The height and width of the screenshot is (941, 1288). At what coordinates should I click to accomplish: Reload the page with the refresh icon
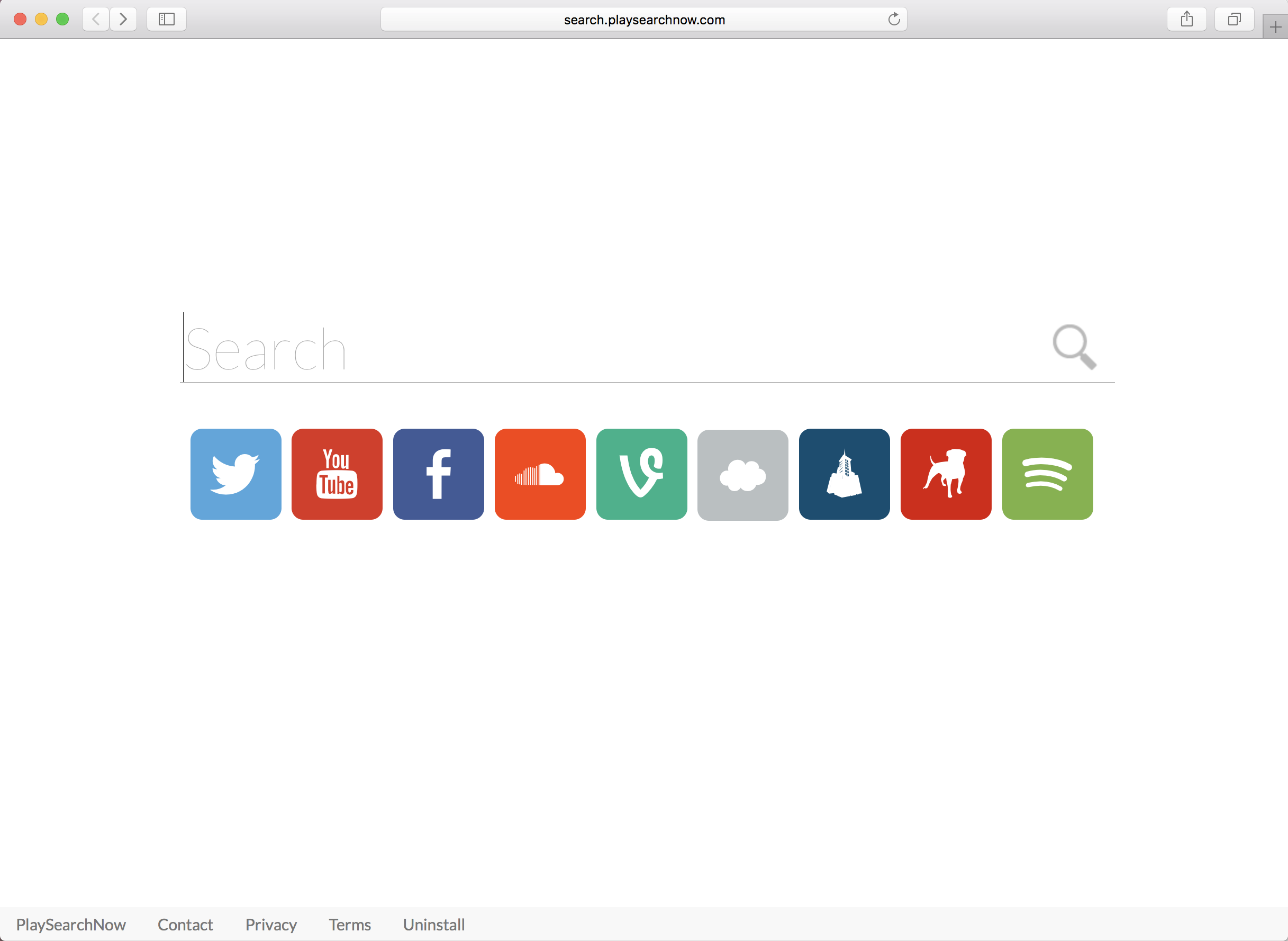click(894, 20)
